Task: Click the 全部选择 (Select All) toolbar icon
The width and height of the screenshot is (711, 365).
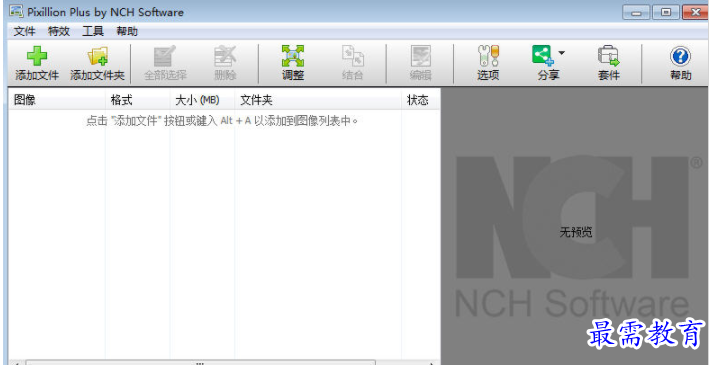Action: tap(165, 57)
